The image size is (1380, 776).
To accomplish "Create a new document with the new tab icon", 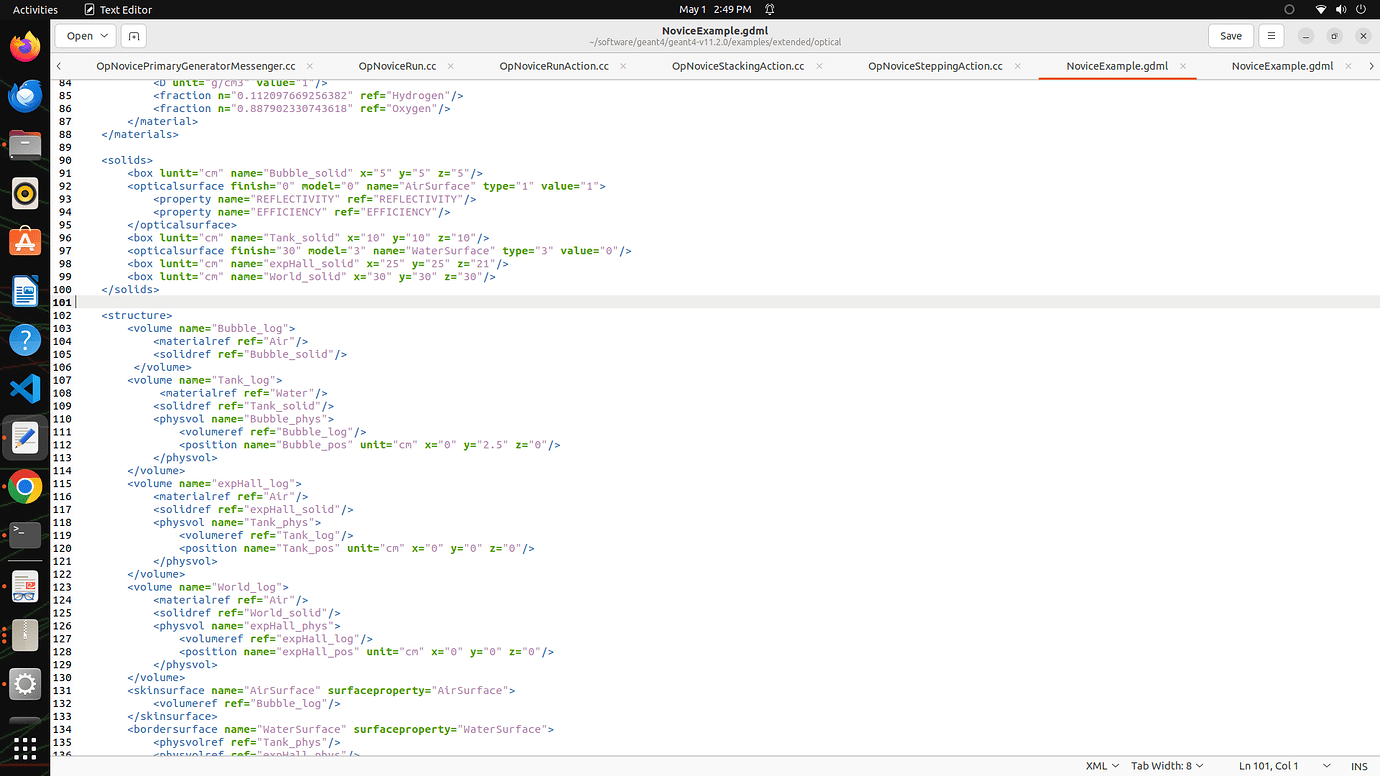I will (133, 36).
